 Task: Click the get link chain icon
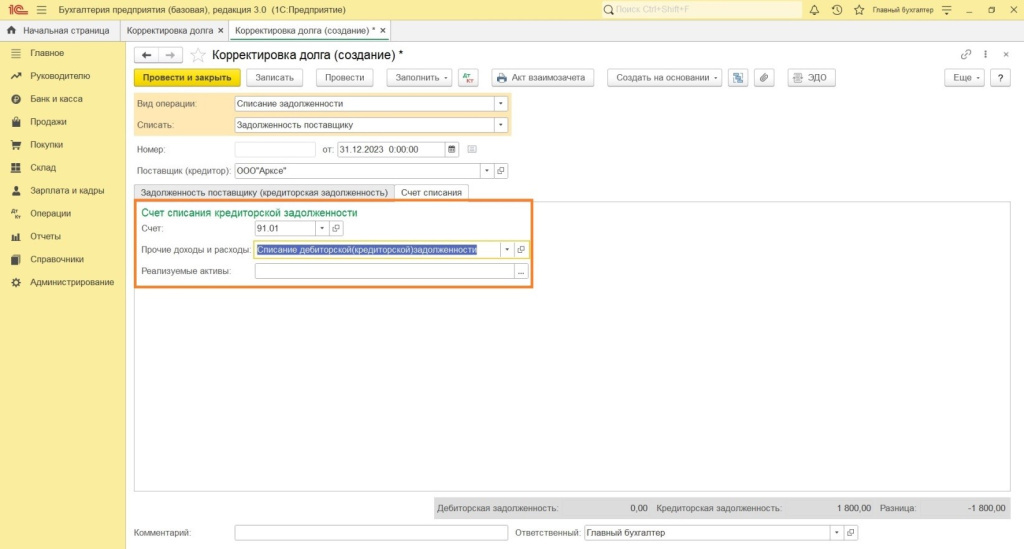[965, 55]
